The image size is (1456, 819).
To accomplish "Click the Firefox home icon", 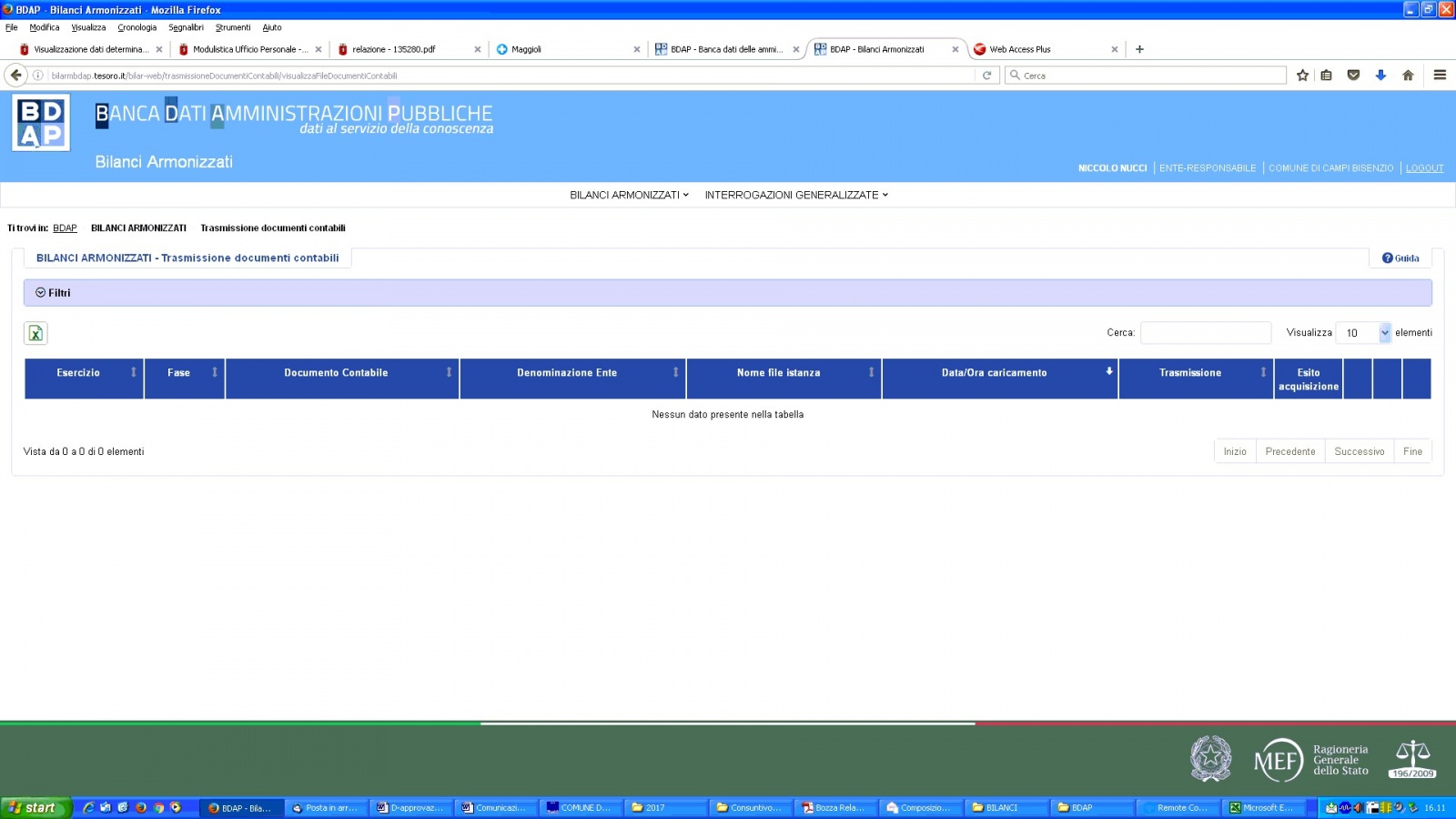I will 1408,76.
